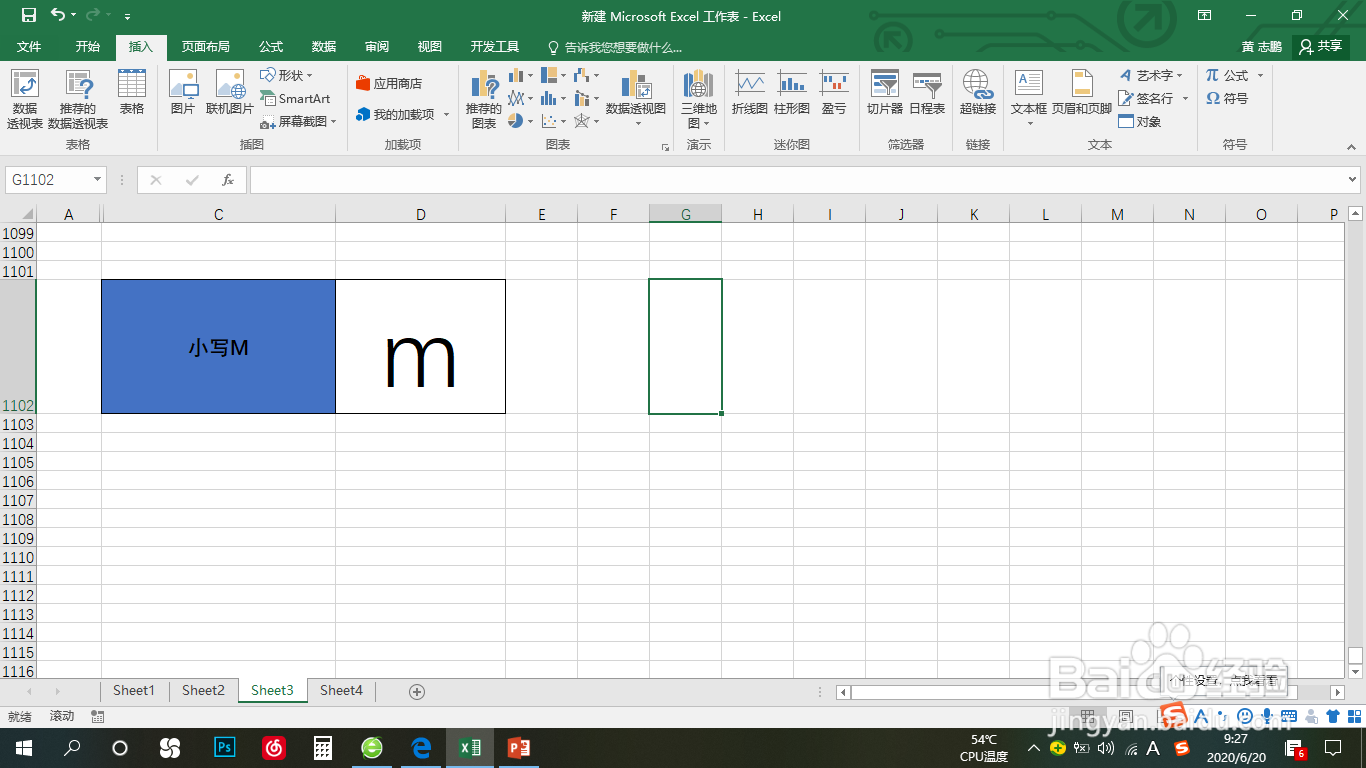The width and height of the screenshot is (1366, 768).
Task: Undo the last action
Action: click(58, 15)
